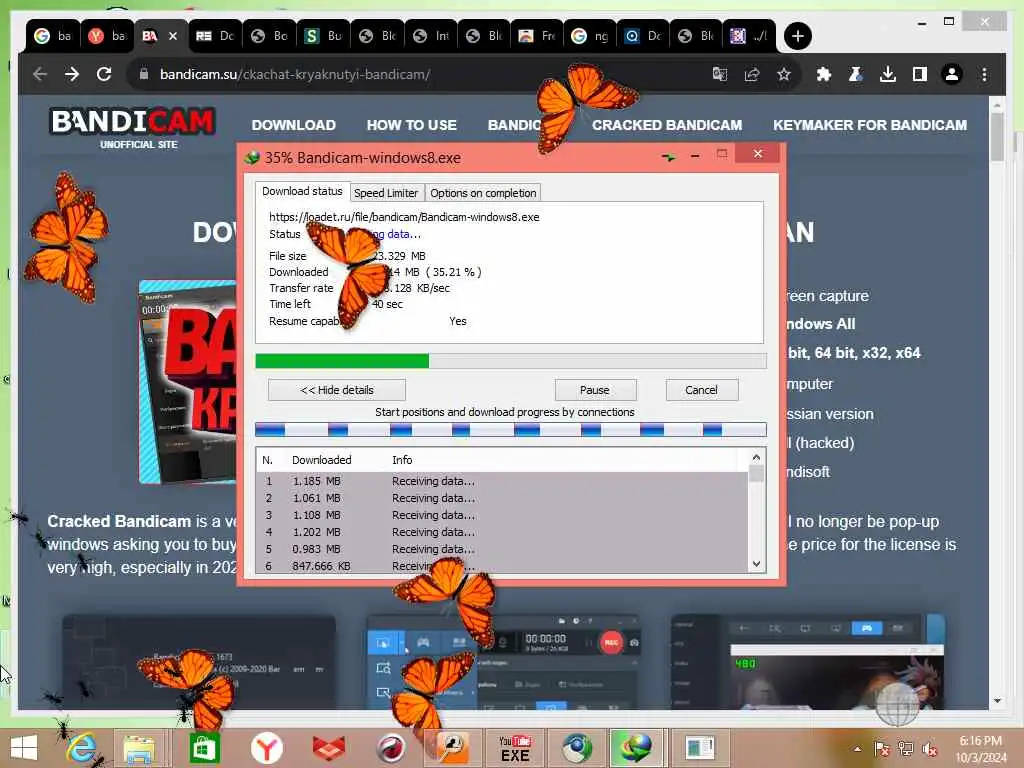
Task: Open the volume tray icon
Action: tap(931, 749)
